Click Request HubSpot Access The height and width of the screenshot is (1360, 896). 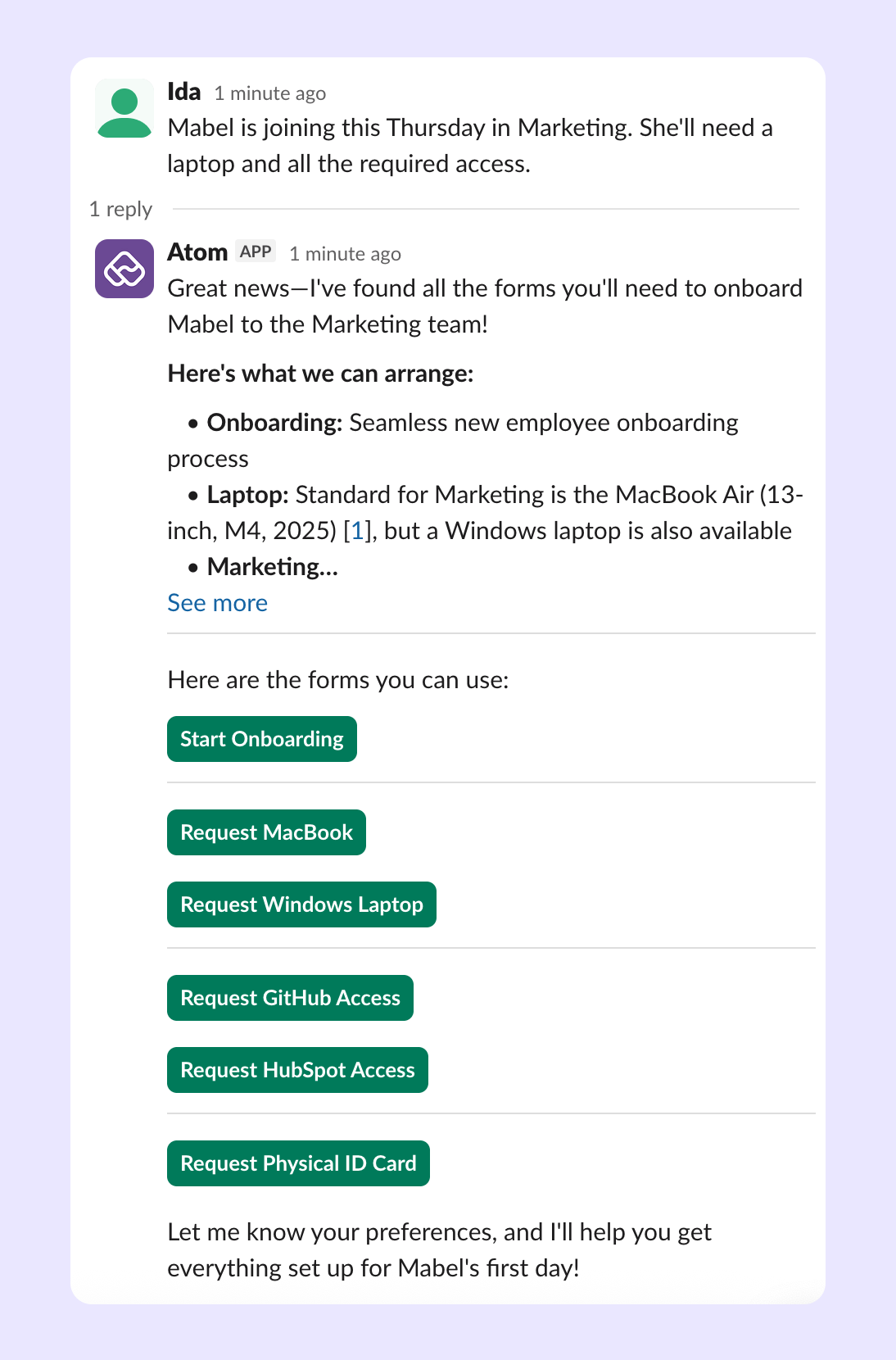coord(297,1069)
